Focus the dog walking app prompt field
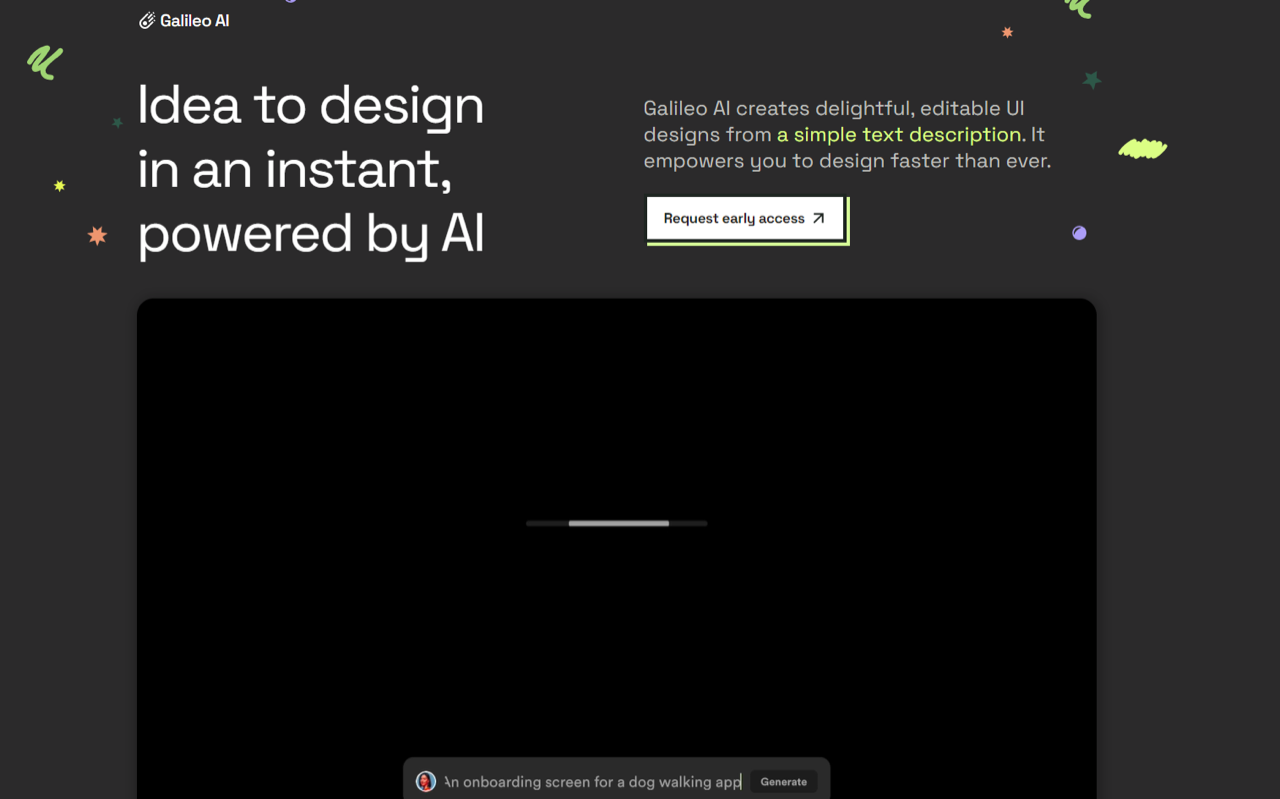 point(593,782)
